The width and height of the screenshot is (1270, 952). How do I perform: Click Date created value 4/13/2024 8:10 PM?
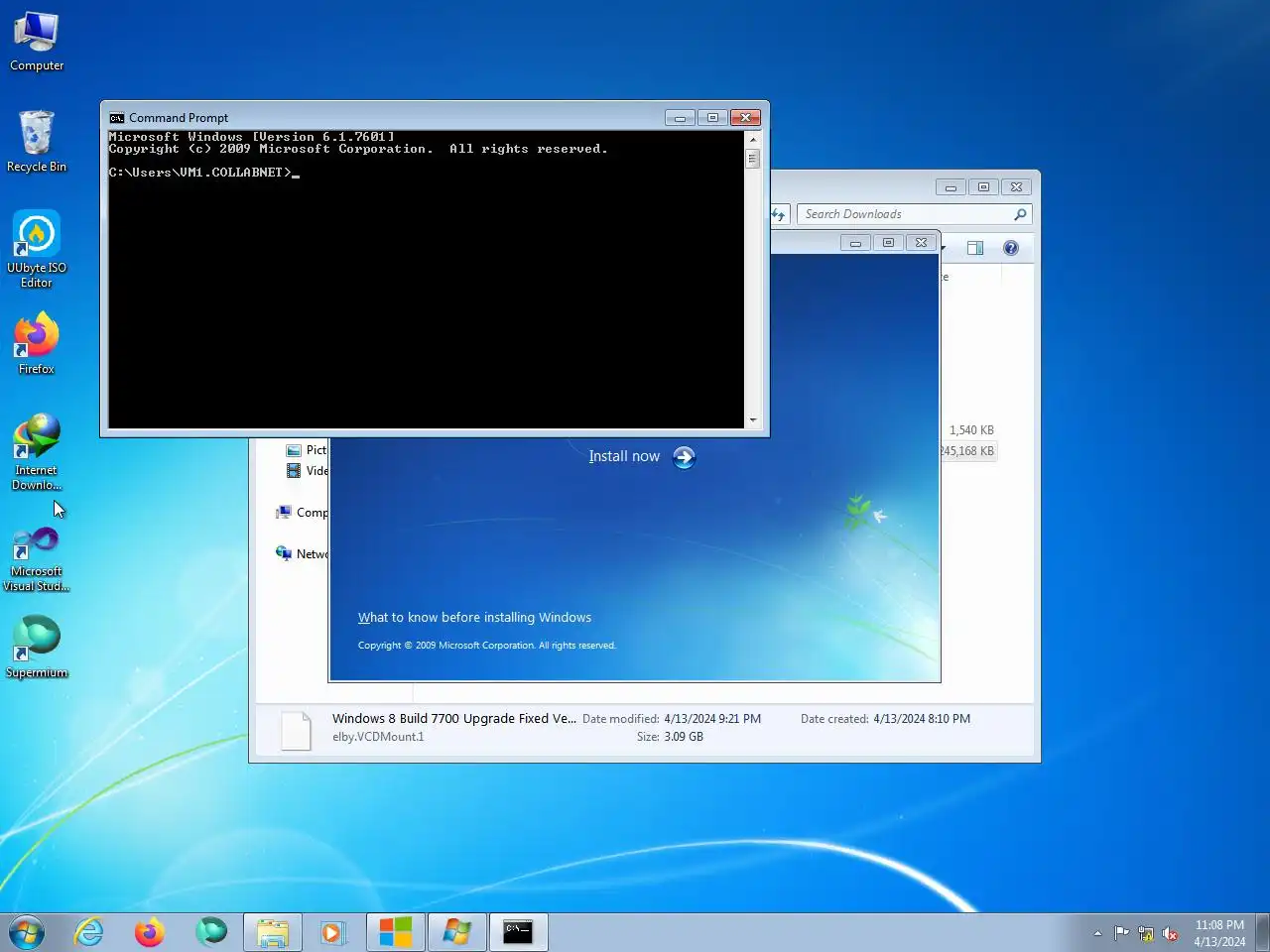(922, 719)
